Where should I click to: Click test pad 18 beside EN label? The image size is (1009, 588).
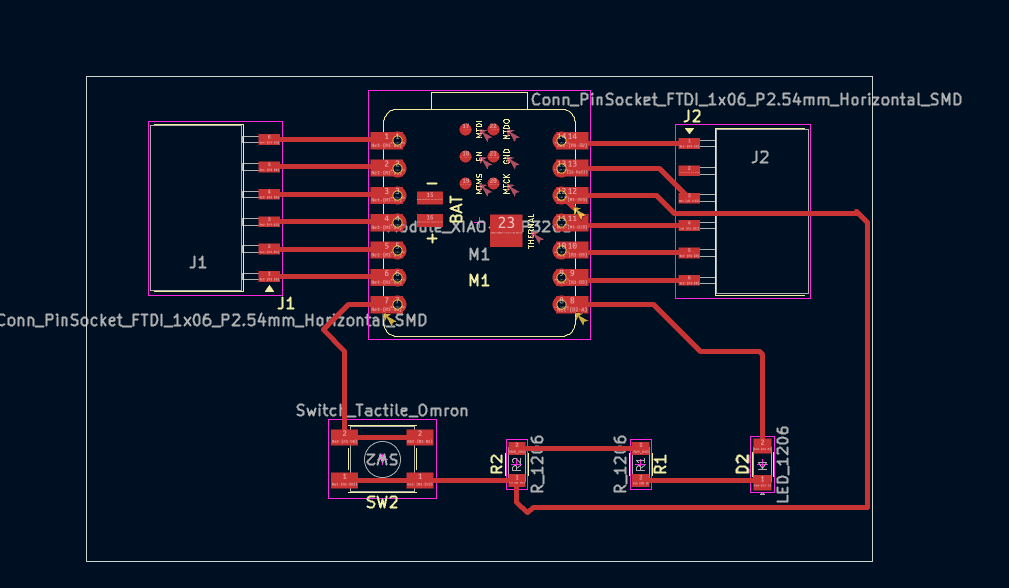point(465,156)
